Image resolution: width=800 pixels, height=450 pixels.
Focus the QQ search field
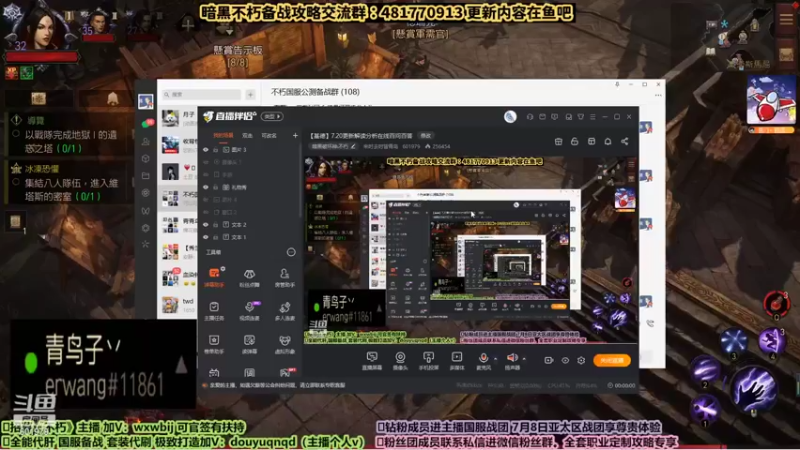click(x=202, y=94)
